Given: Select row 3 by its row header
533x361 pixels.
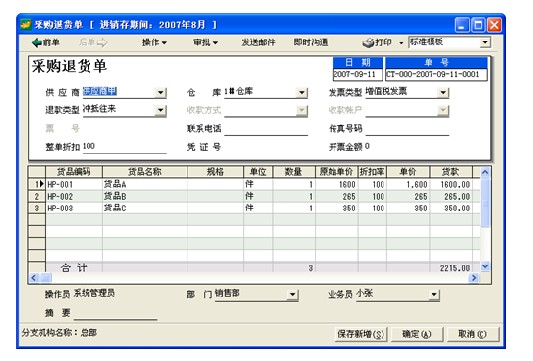Looking at the screenshot, I should point(37,208).
